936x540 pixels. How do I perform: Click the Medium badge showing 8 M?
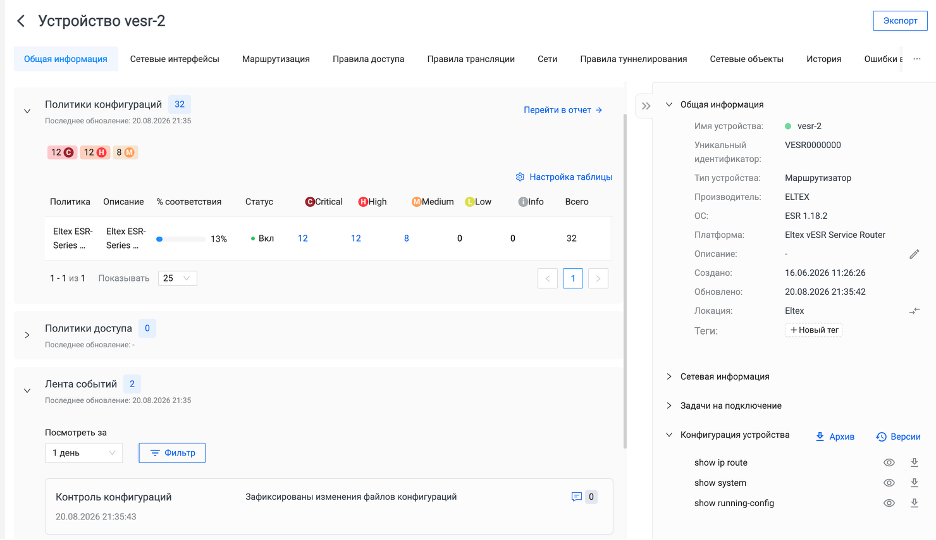pos(125,152)
